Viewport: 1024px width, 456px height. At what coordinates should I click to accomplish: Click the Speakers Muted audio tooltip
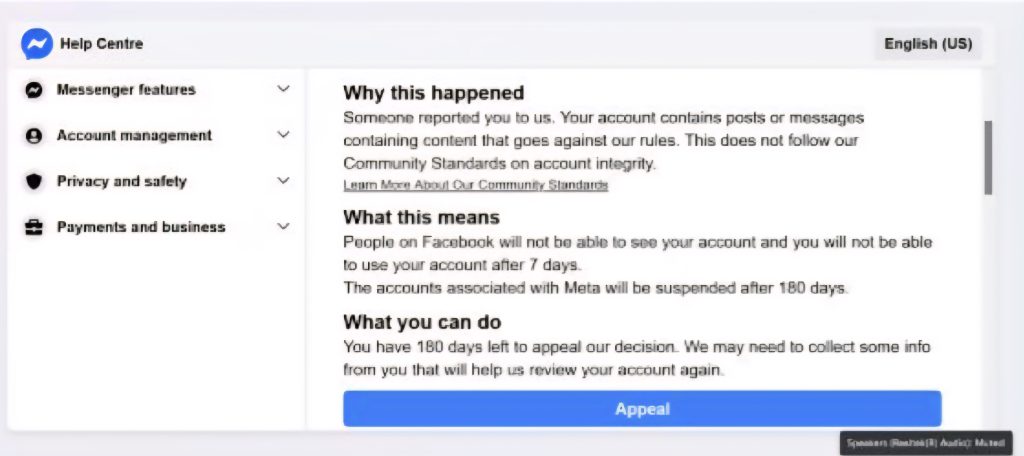pos(925,442)
